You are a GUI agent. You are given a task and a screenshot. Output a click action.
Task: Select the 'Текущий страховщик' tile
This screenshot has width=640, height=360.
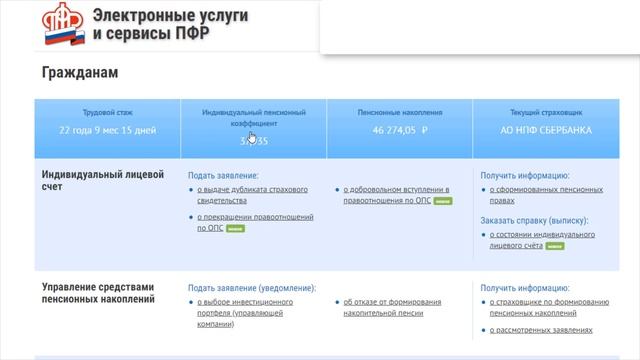pyautogui.click(x=546, y=129)
